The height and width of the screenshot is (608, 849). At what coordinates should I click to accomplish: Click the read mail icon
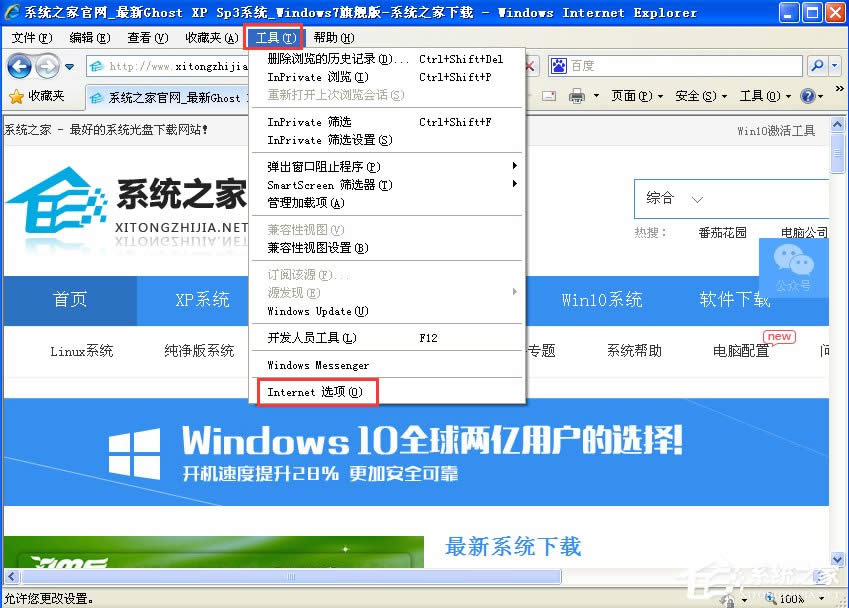coord(551,94)
